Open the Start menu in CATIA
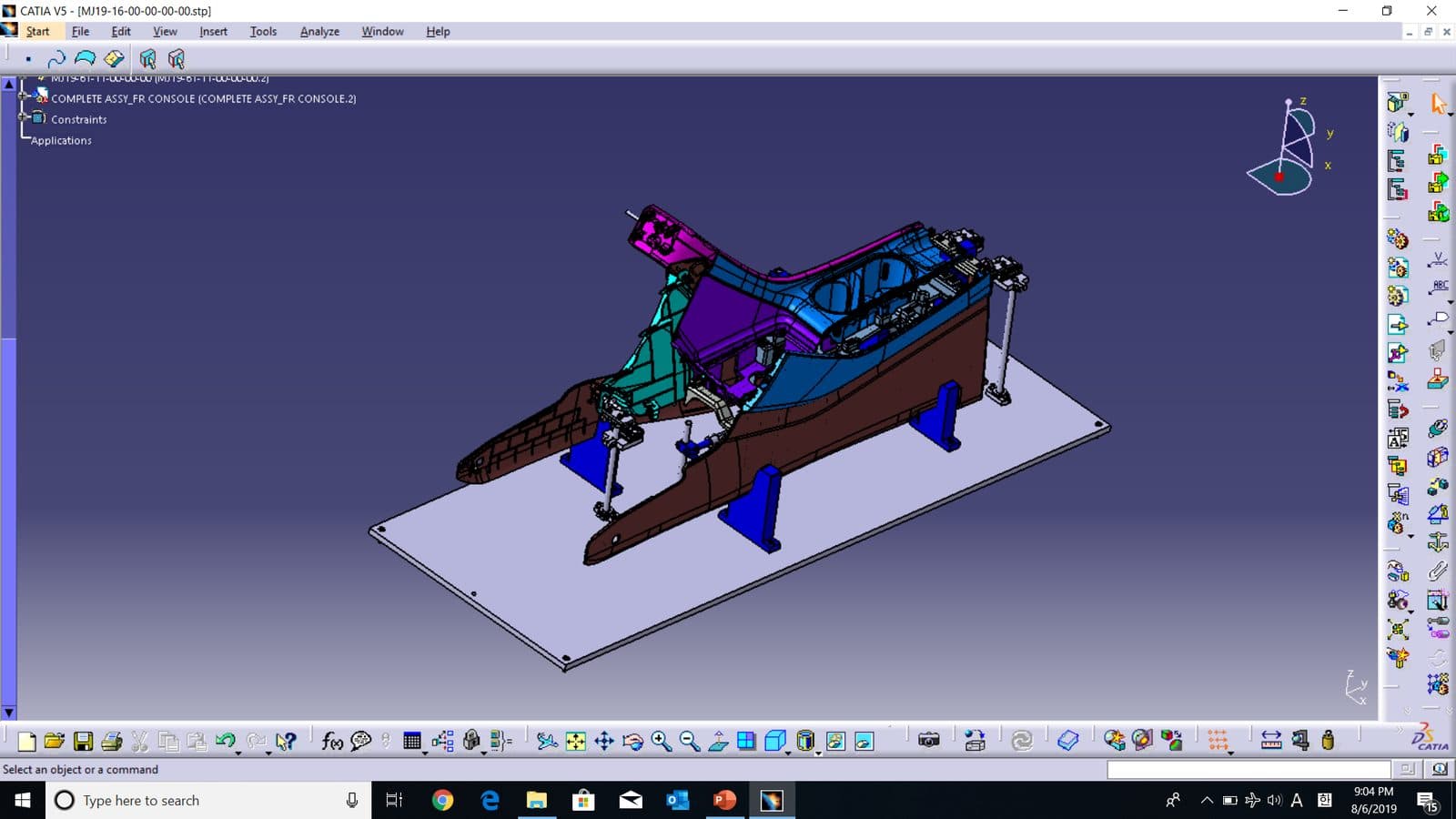1456x819 pixels. coord(37,31)
